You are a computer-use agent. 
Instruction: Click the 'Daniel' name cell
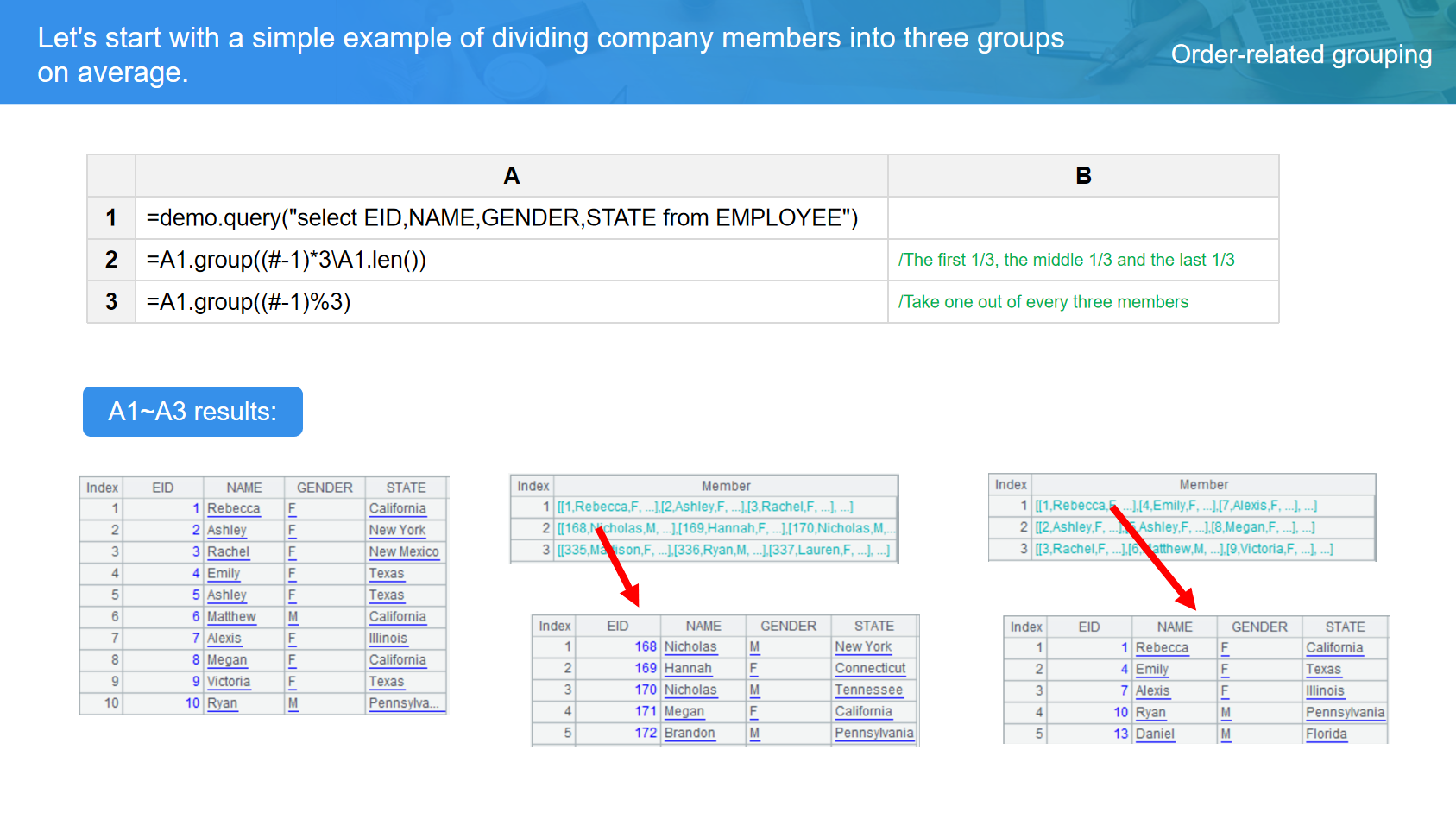tap(1155, 734)
